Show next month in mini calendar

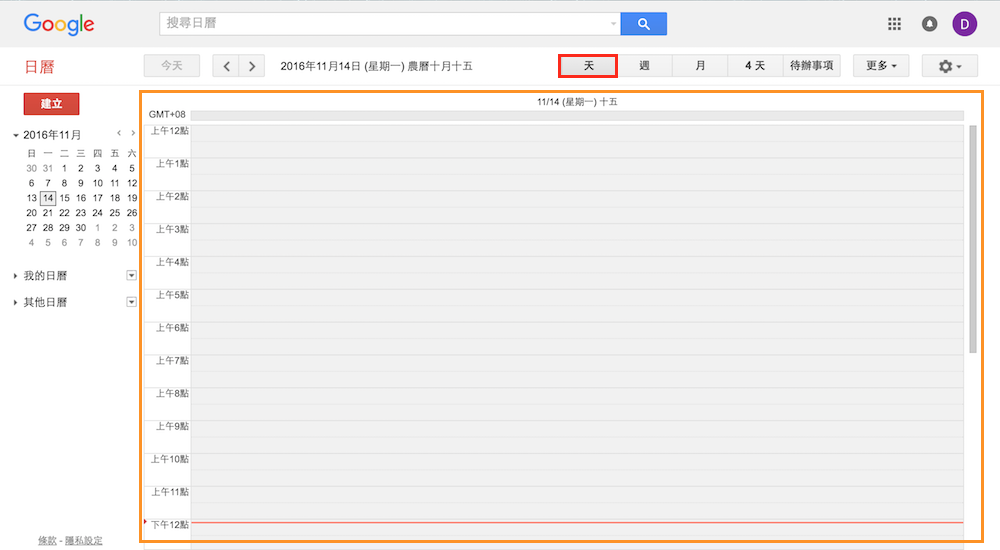(x=133, y=133)
